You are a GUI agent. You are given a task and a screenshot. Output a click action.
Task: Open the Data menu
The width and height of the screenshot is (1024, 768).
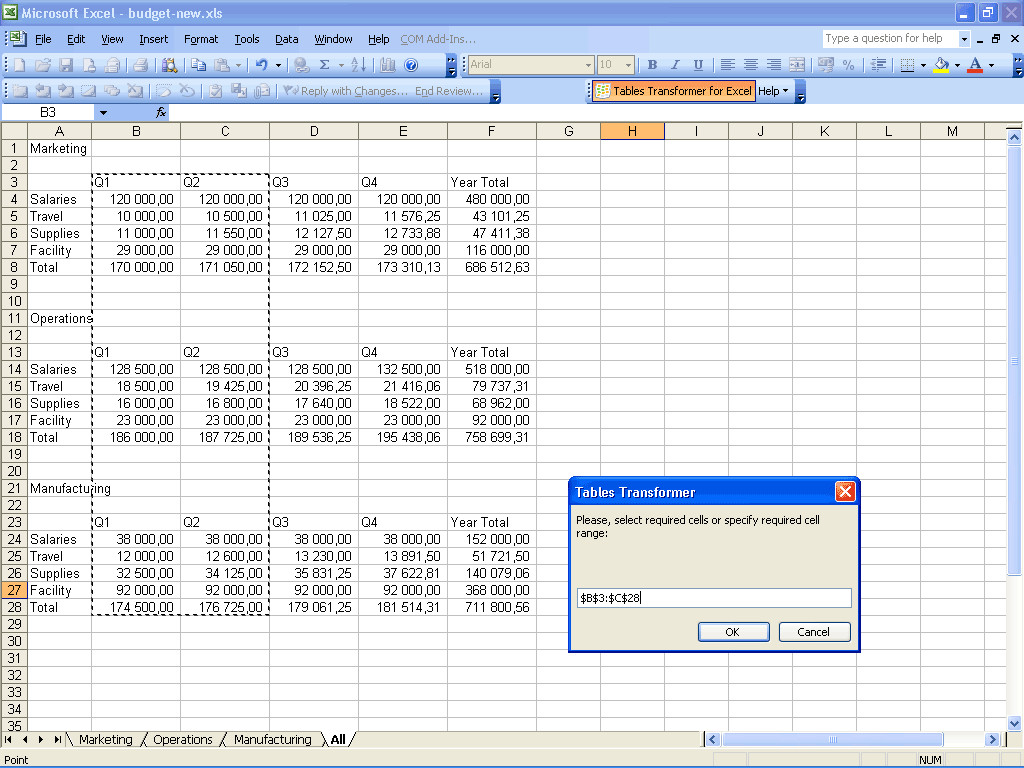286,39
